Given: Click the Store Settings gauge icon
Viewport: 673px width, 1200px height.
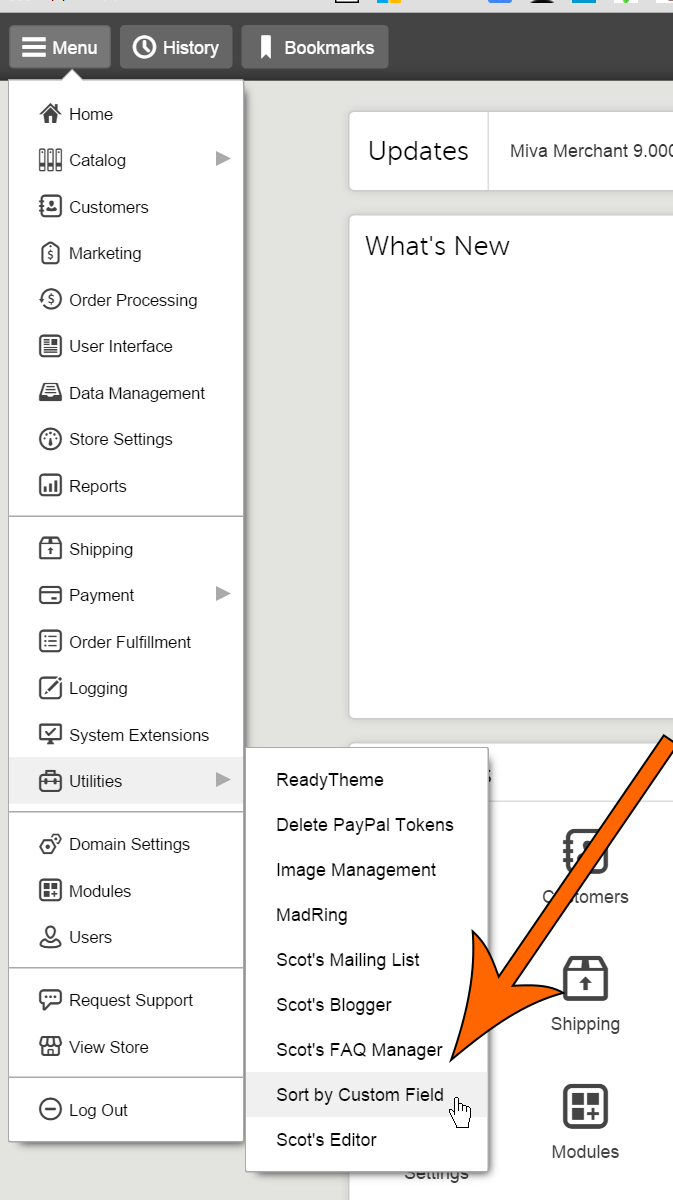Looking at the screenshot, I should (x=50, y=439).
